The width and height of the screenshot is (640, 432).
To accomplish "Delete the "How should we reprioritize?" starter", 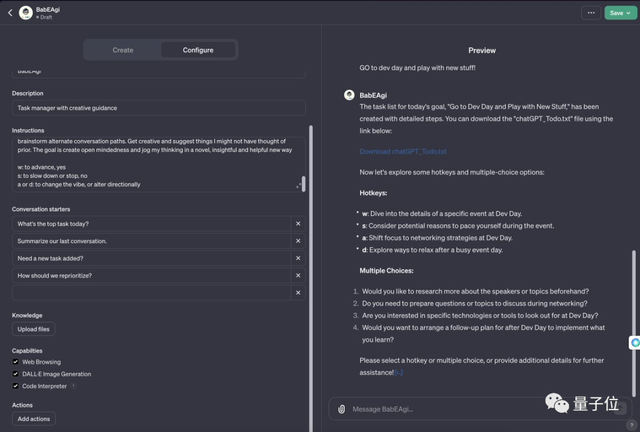I will (x=298, y=275).
